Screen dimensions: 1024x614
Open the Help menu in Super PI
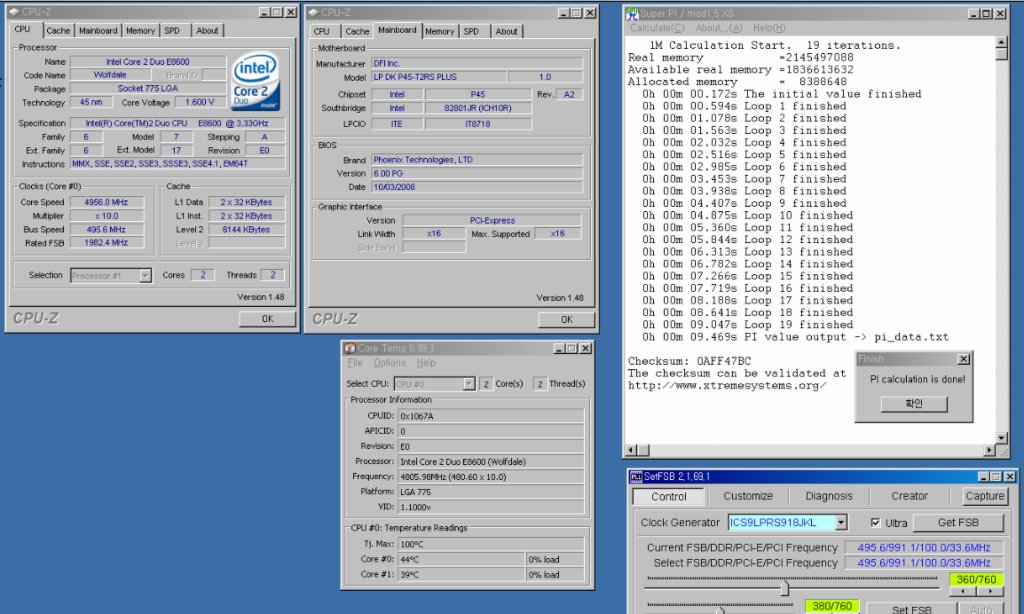pyautogui.click(x=769, y=28)
